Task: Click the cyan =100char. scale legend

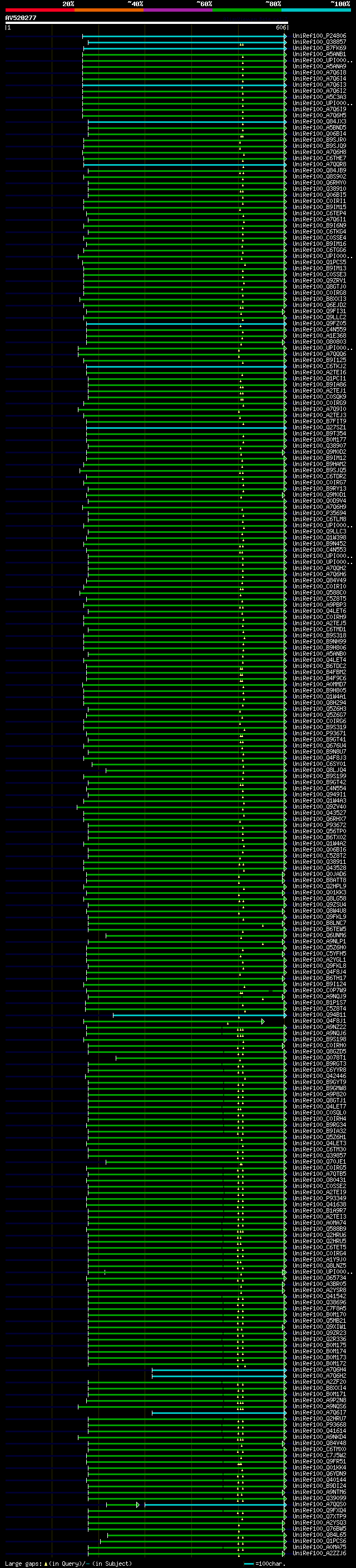Action: click(265, 1563)
